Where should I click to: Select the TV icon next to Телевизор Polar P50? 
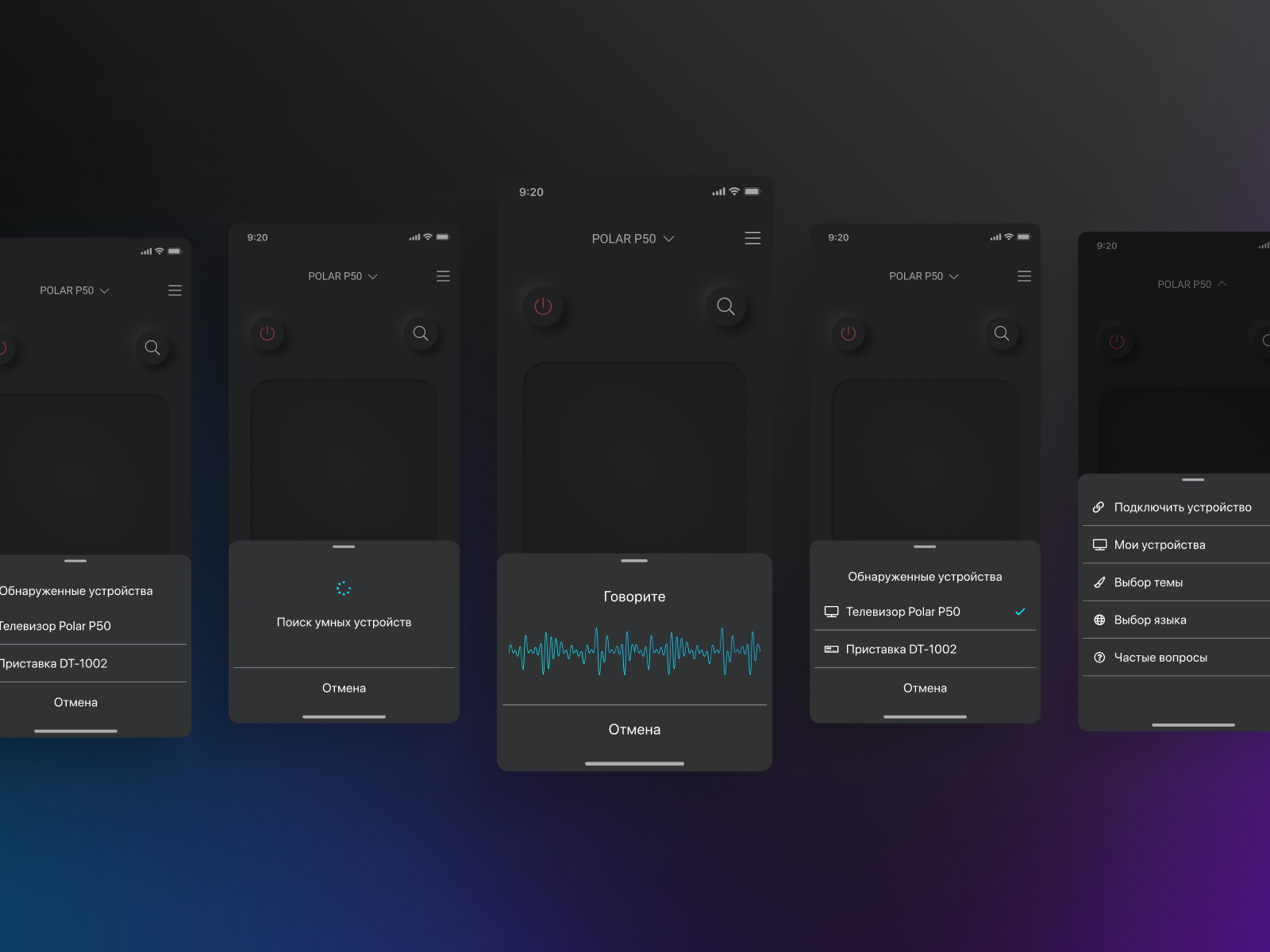pyautogui.click(x=831, y=612)
